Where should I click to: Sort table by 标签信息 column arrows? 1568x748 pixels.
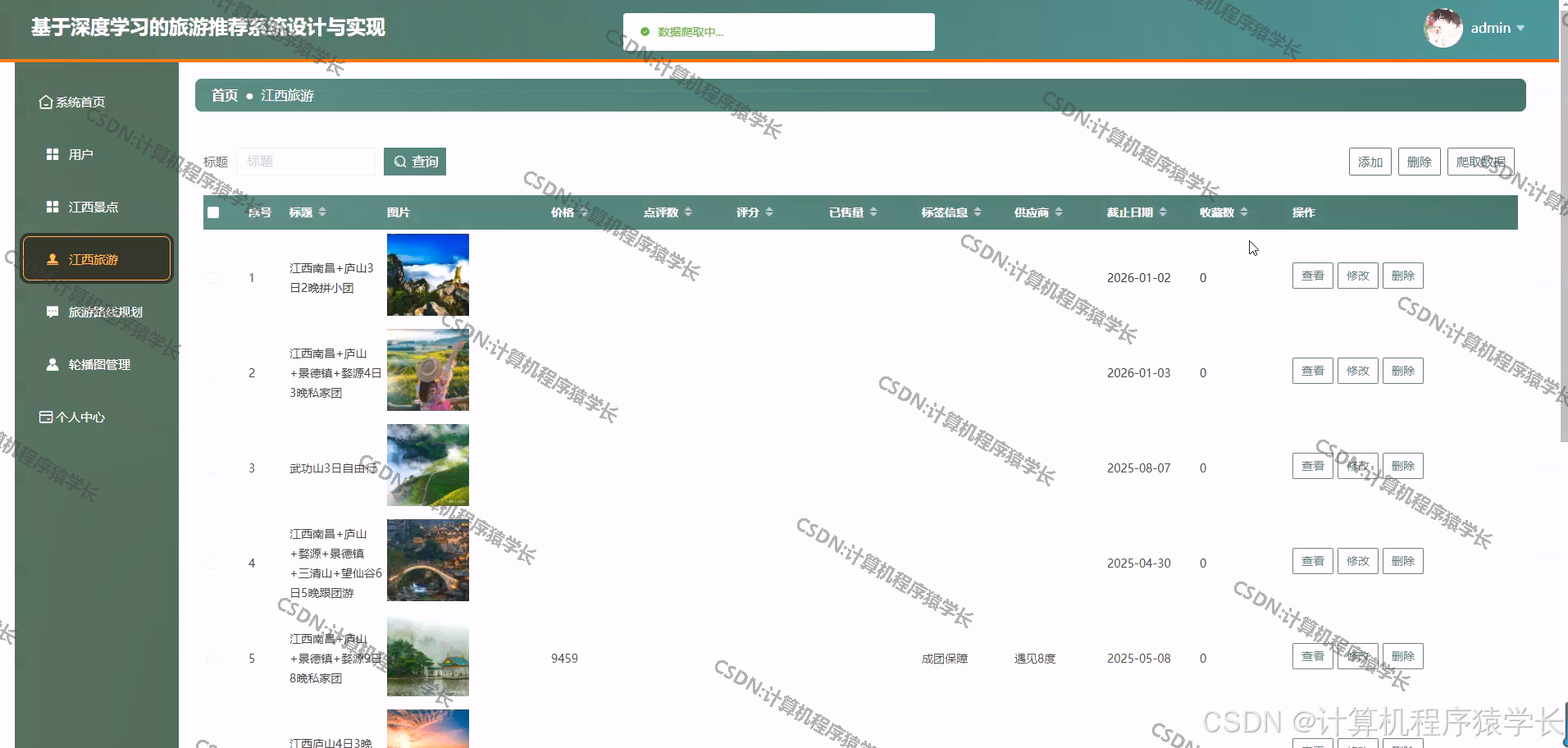(x=978, y=212)
